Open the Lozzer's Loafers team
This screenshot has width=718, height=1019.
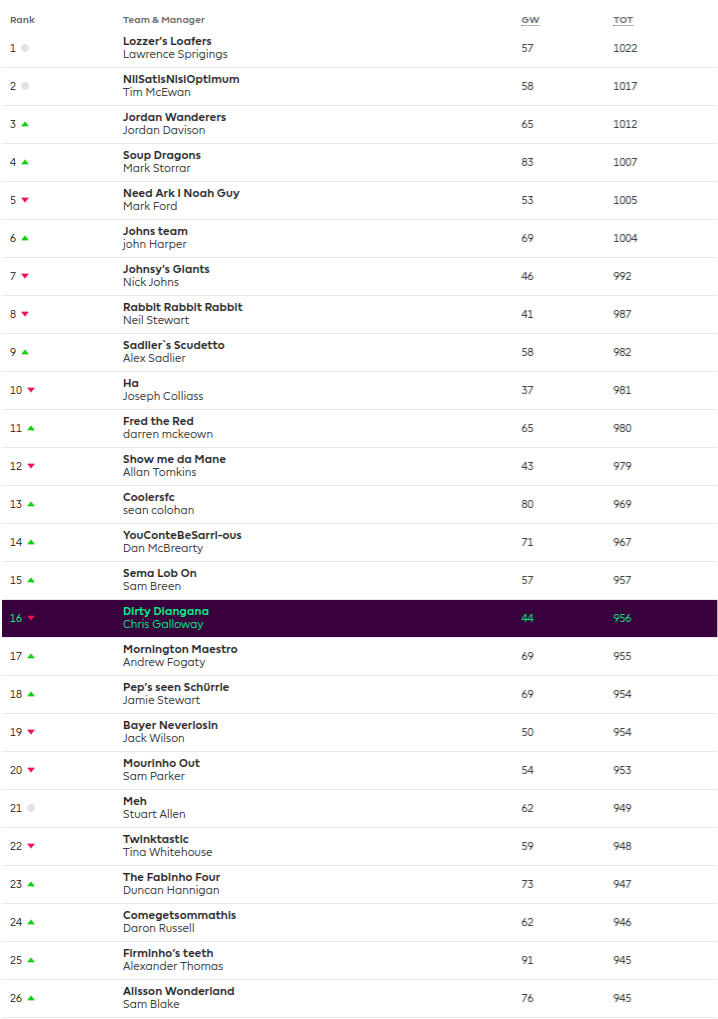pyautogui.click(x=167, y=41)
